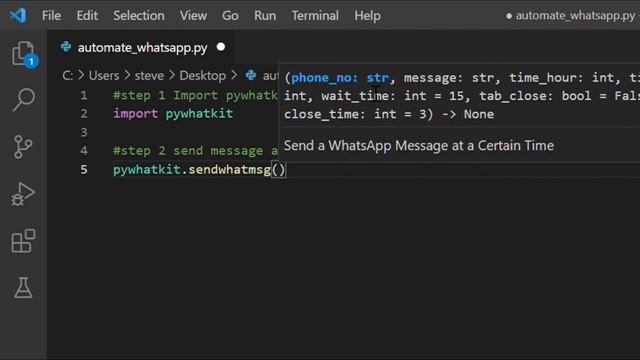Open the Extensions view icon
The image size is (640, 360).
pyautogui.click(x=23, y=241)
